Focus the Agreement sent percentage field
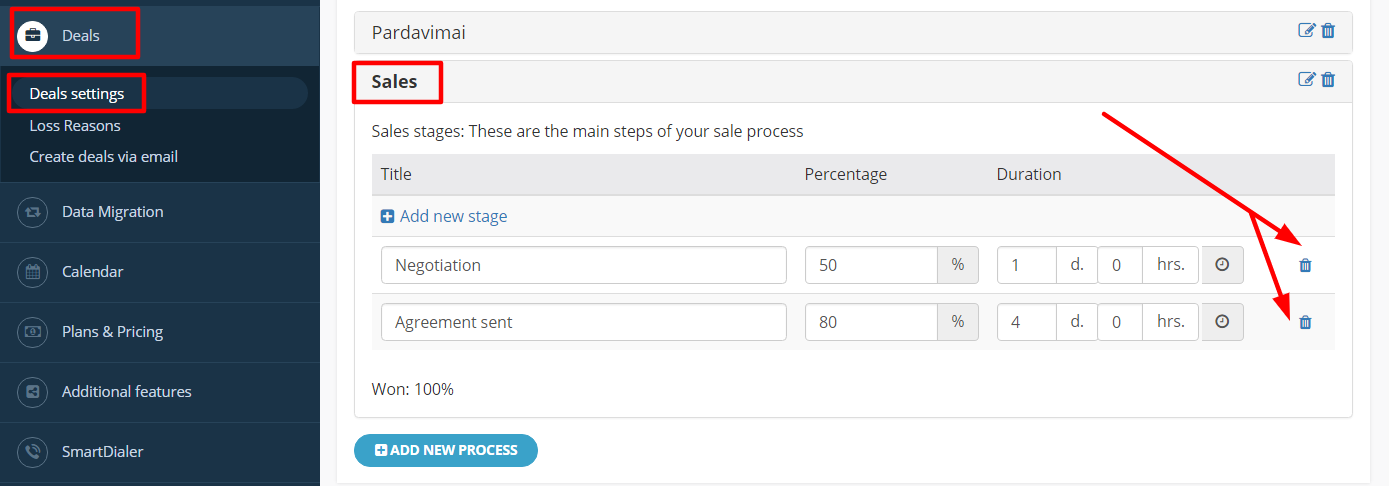 click(x=871, y=322)
